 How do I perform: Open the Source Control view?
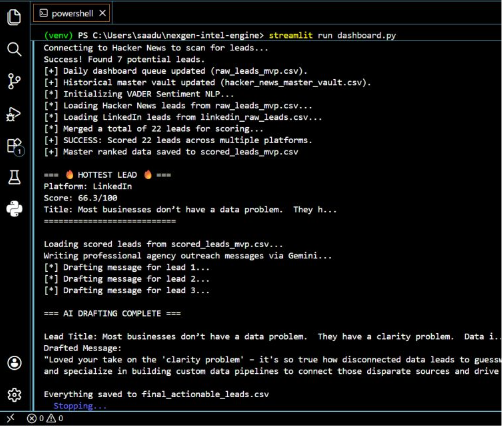click(x=14, y=81)
